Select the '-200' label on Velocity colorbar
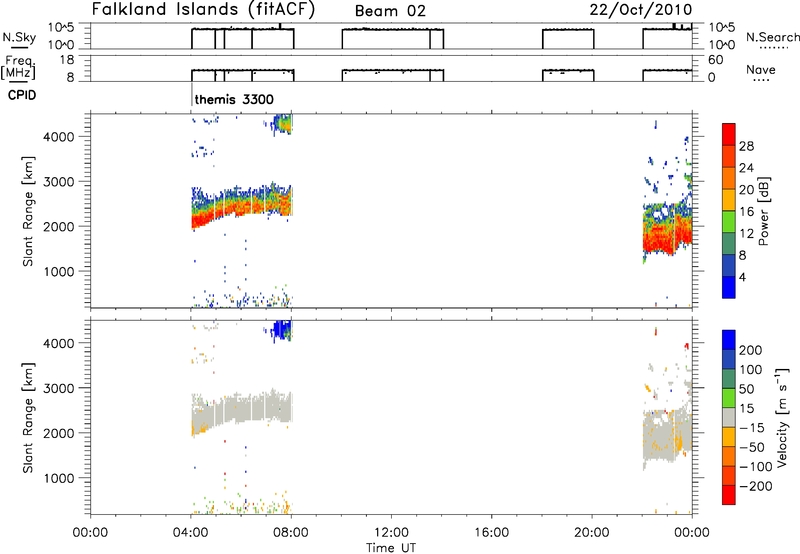 pyautogui.click(x=756, y=486)
